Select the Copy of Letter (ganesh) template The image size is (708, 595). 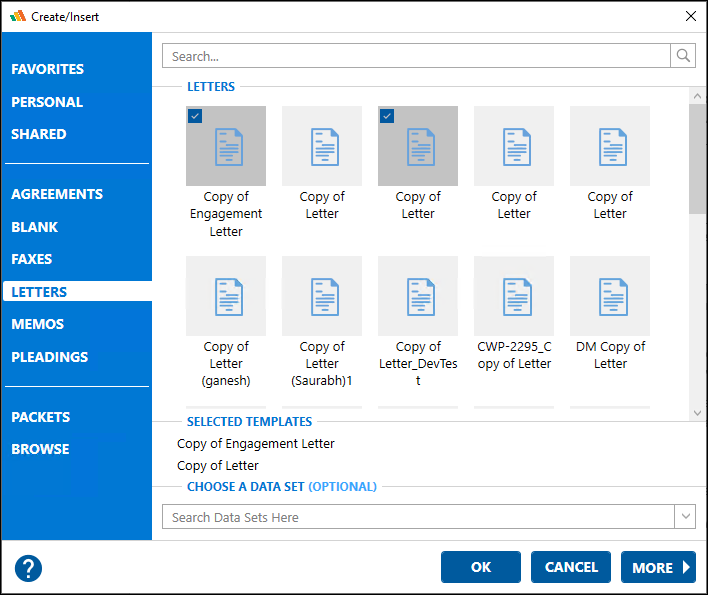(226, 321)
